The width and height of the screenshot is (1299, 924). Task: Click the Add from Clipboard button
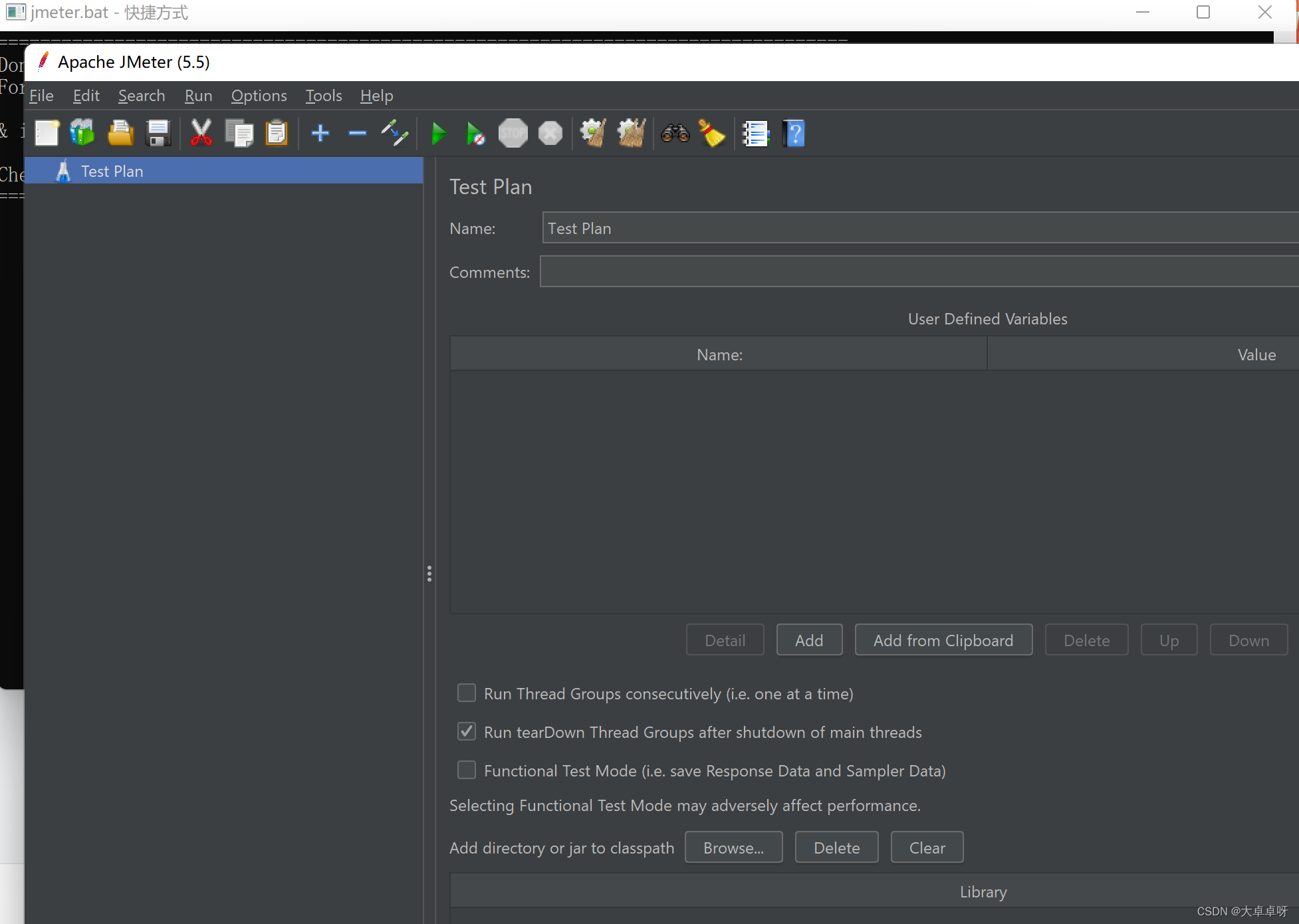(943, 640)
